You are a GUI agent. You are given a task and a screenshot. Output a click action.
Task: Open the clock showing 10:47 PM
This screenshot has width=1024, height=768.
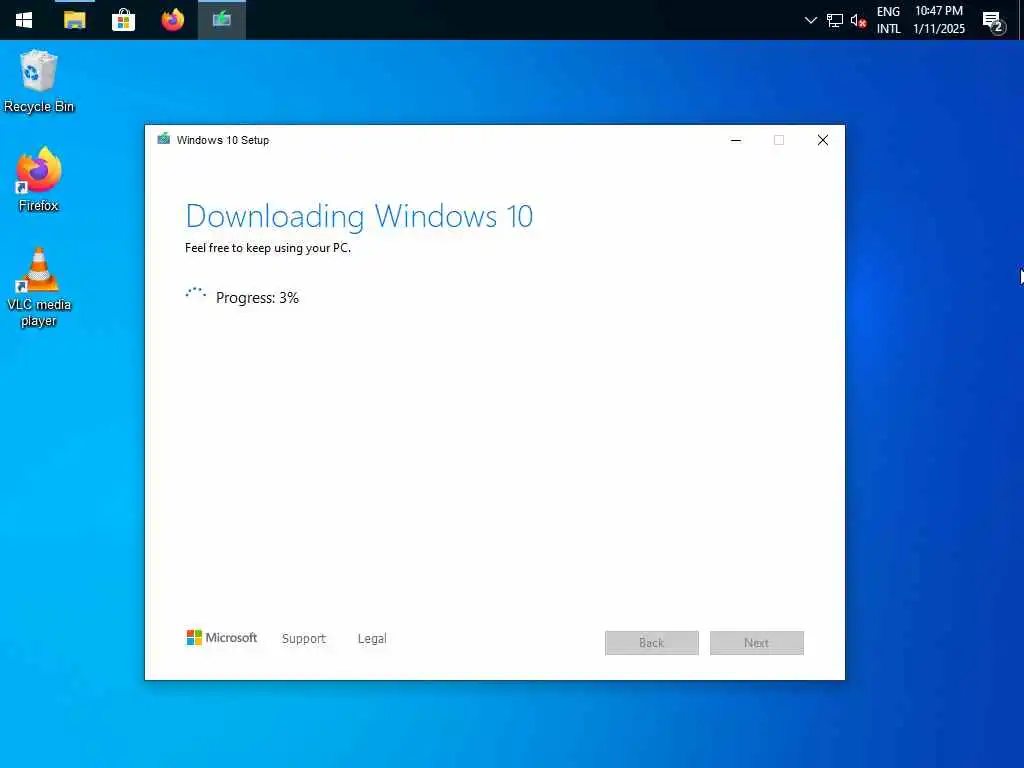[x=938, y=20]
